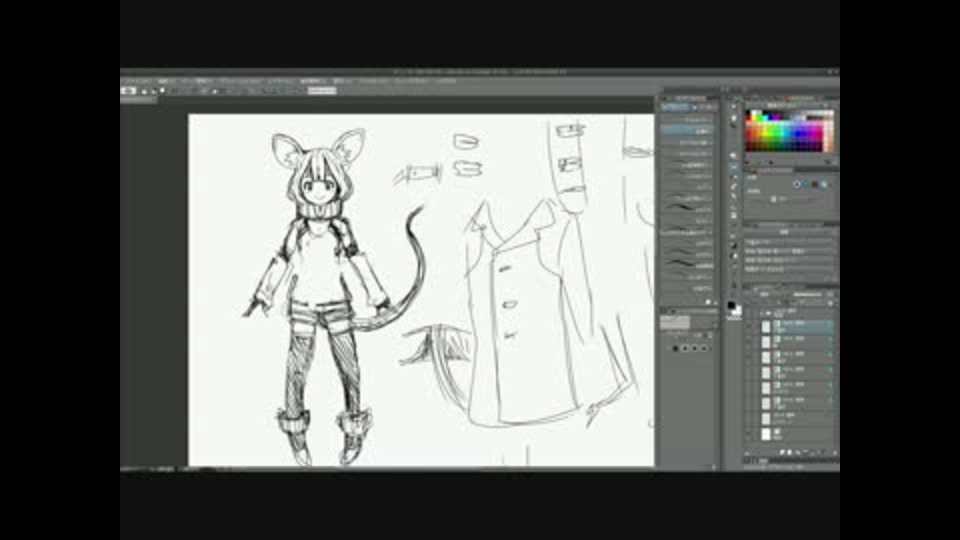Pick a color from the color set grid
Viewport: 960px width, 540px height.
tap(789, 131)
